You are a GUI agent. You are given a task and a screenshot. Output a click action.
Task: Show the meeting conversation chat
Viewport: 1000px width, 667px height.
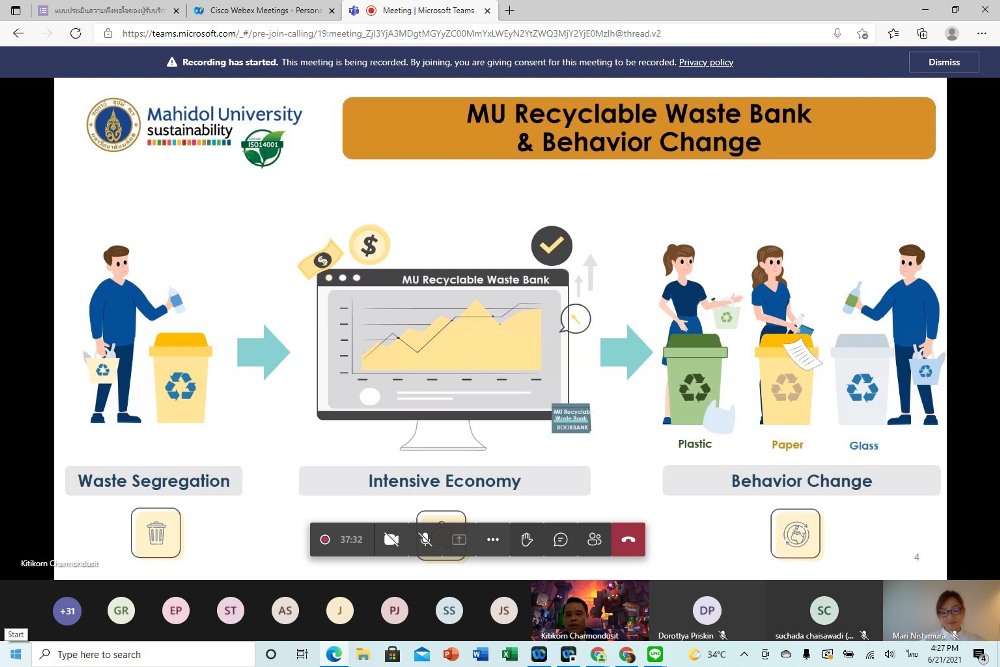click(x=561, y=540)
